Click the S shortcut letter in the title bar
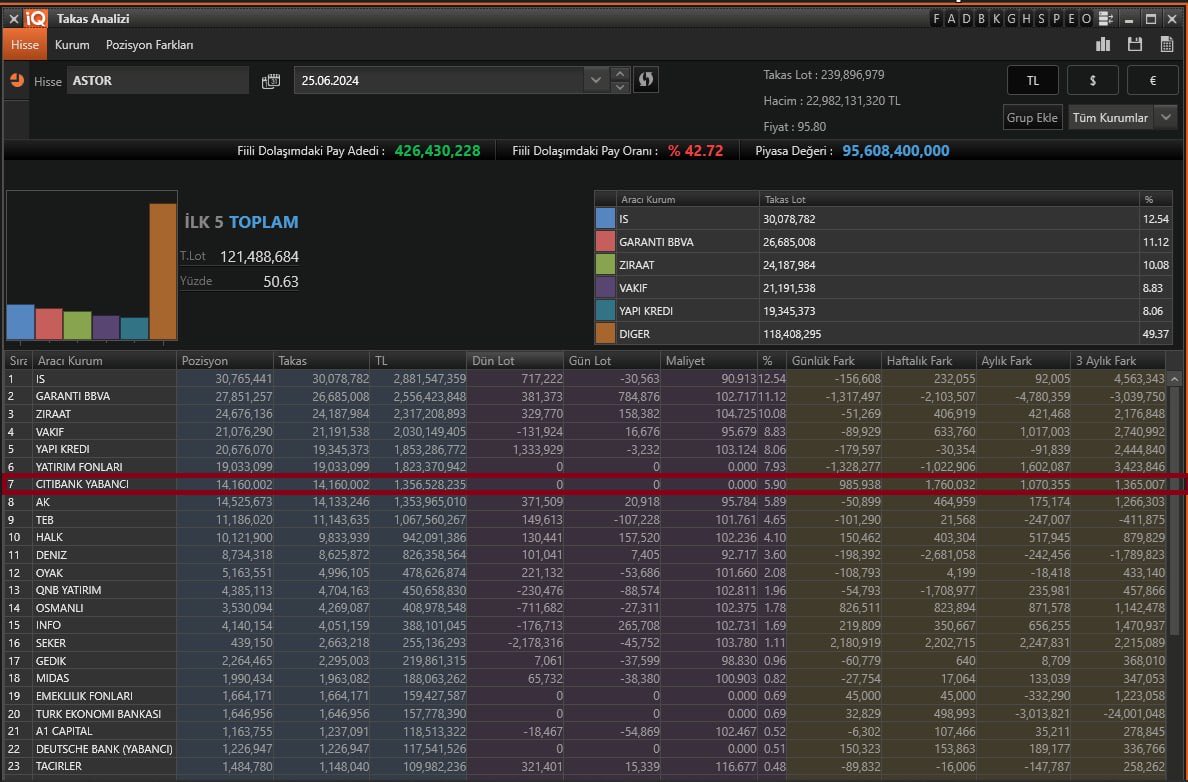 1041,19
